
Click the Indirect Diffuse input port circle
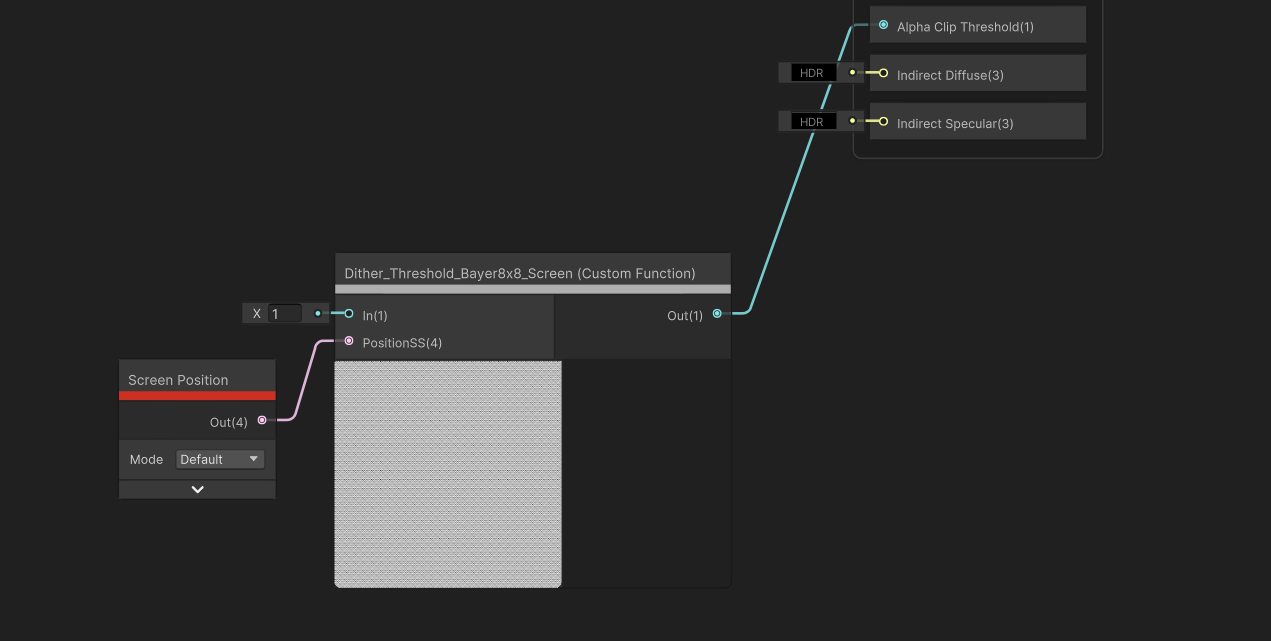tap(883, 73)
